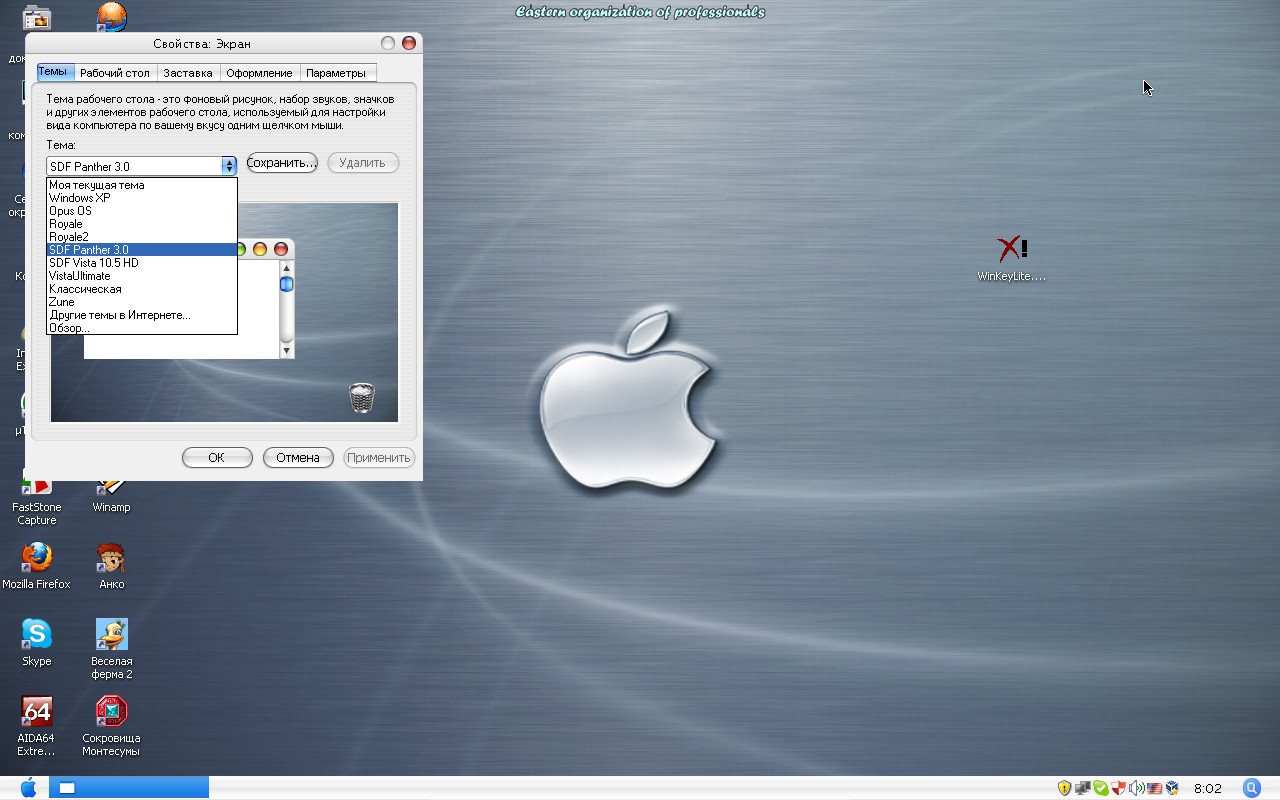Click the Удалить button
The width and height of the screenshot is (1280, 800).
click(x=363, y=162)
